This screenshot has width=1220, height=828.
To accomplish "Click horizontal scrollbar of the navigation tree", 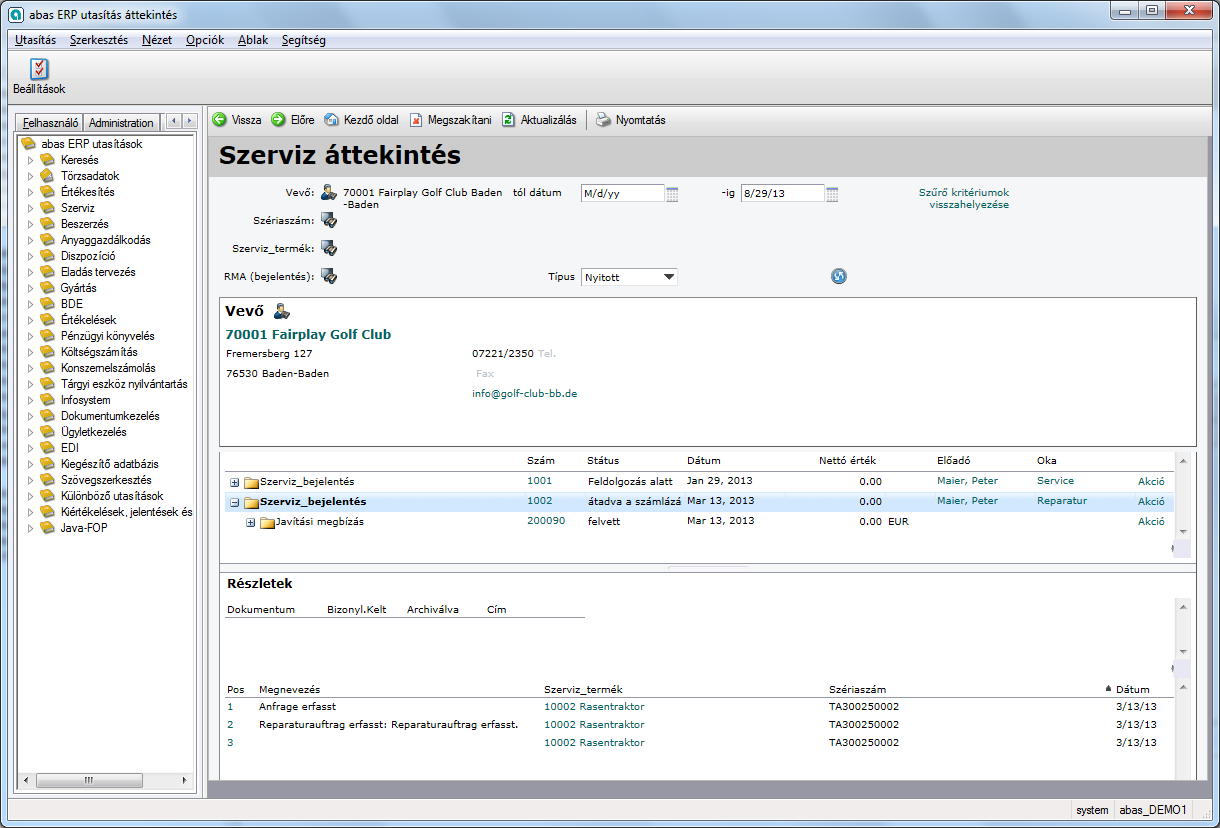I will pyautogui.click(x=104, y=780).
